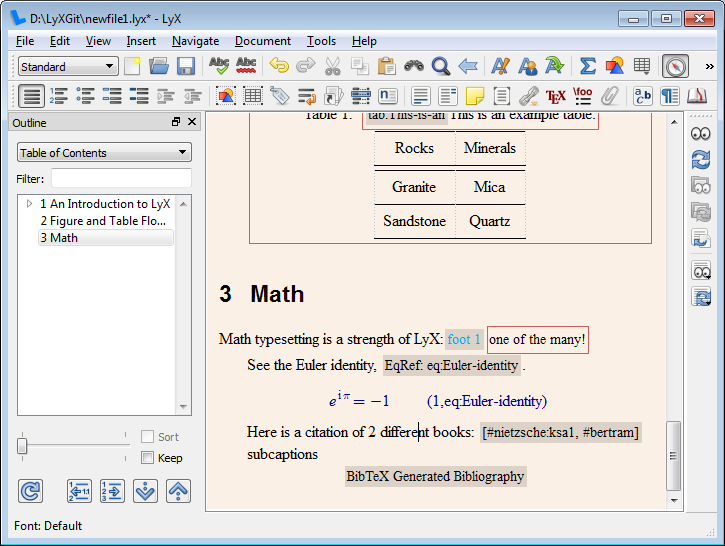The height and width of the screenshot is (546, 725).
Task: Undock the Outline panel
Action: [176, 122]
